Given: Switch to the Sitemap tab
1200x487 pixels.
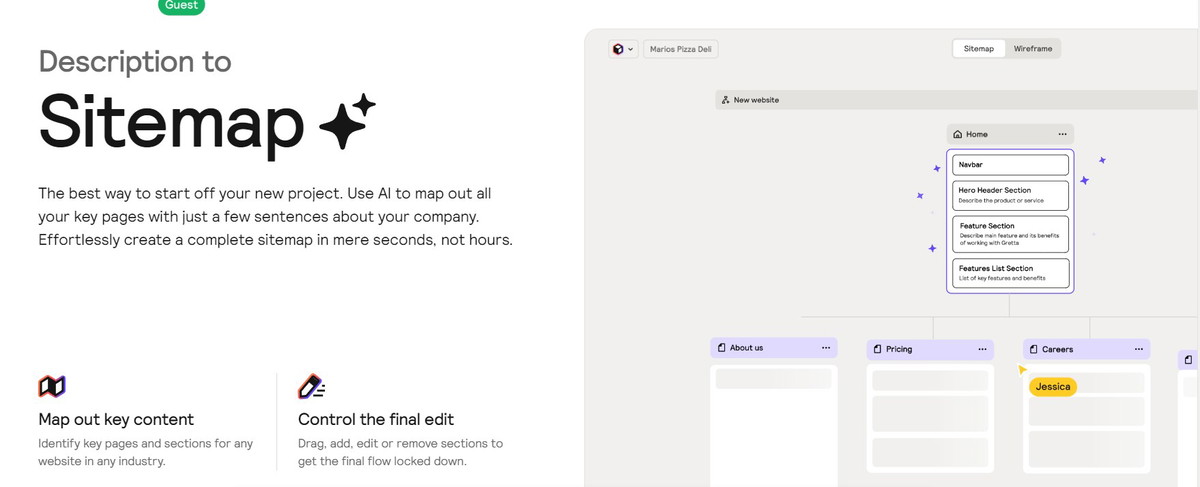Looking at the screenshot, I should (978, 48).
